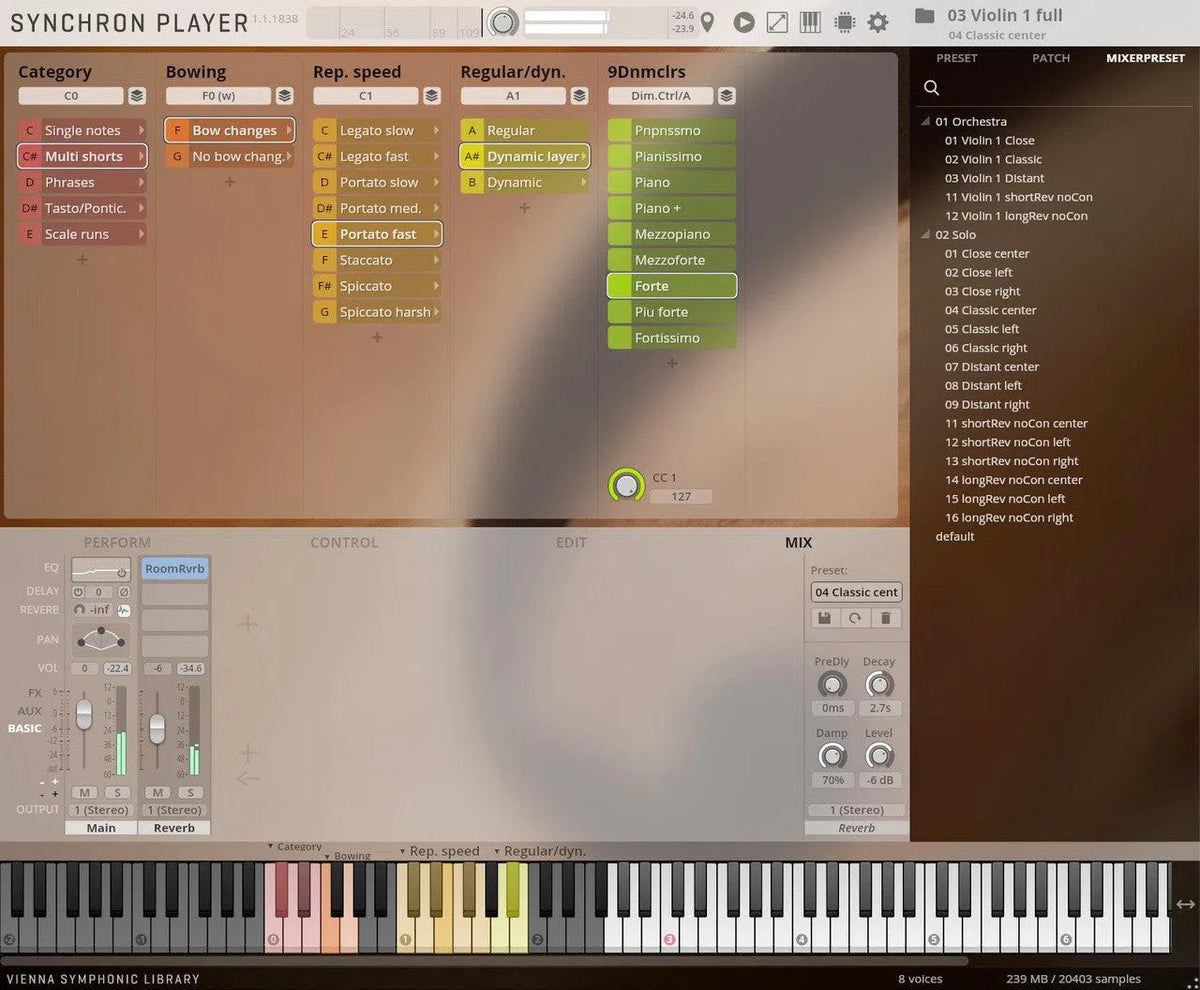Delete mixer preset using trash icon

[x=885, y=619]
